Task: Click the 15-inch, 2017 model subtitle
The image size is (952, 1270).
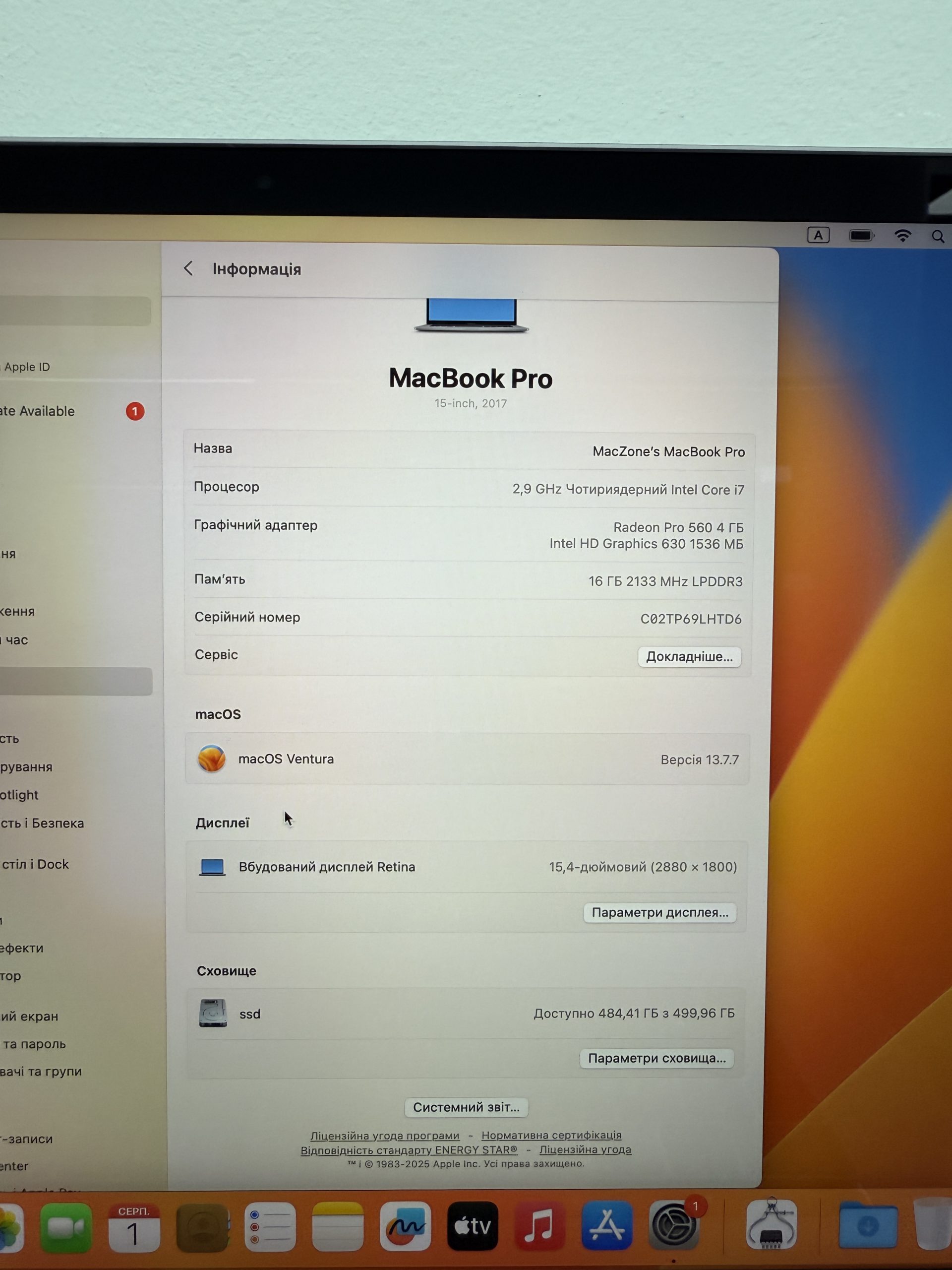Action: [x=471, y=403]
